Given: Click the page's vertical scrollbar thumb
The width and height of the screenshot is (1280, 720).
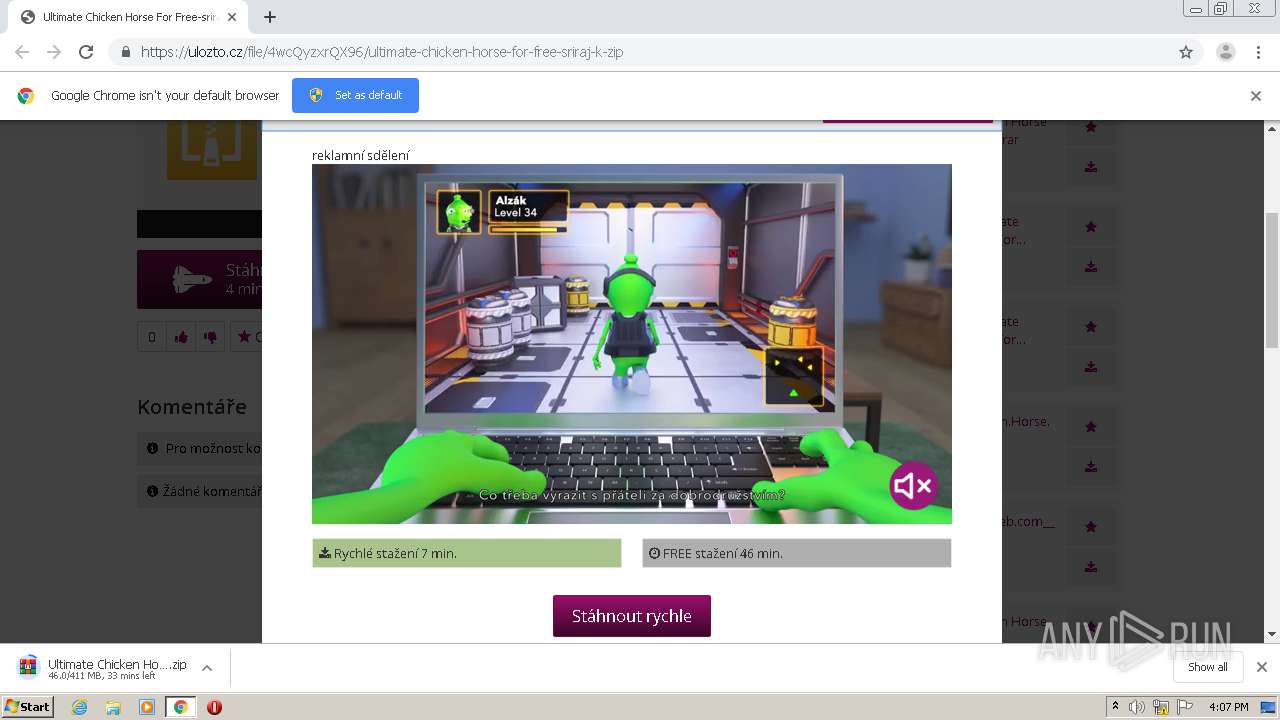Looking at the screenshot, I should point(1272,280).
